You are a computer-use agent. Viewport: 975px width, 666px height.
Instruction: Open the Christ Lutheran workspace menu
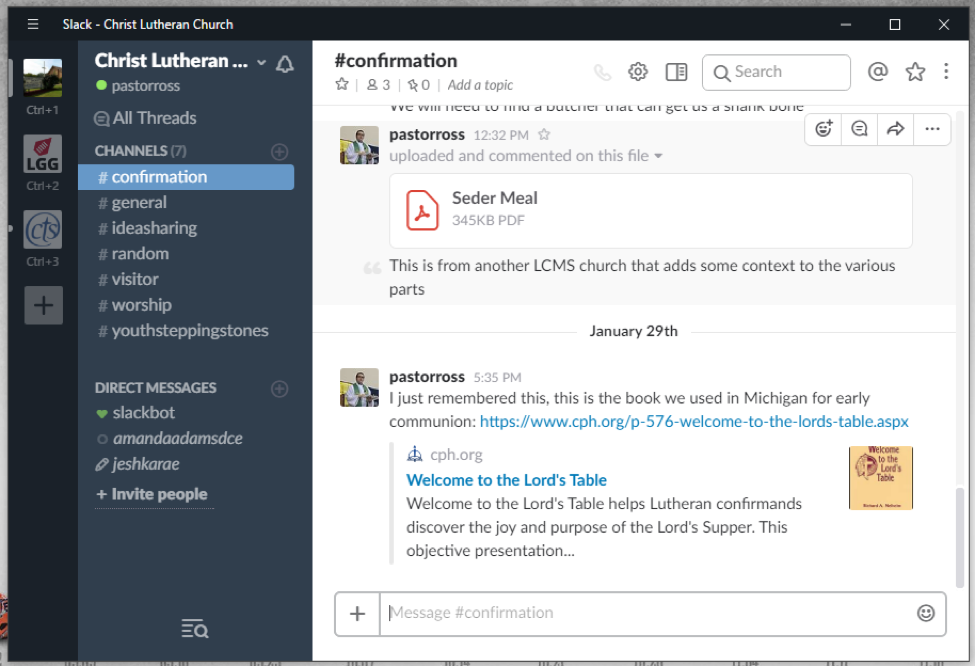pos(179,59)
